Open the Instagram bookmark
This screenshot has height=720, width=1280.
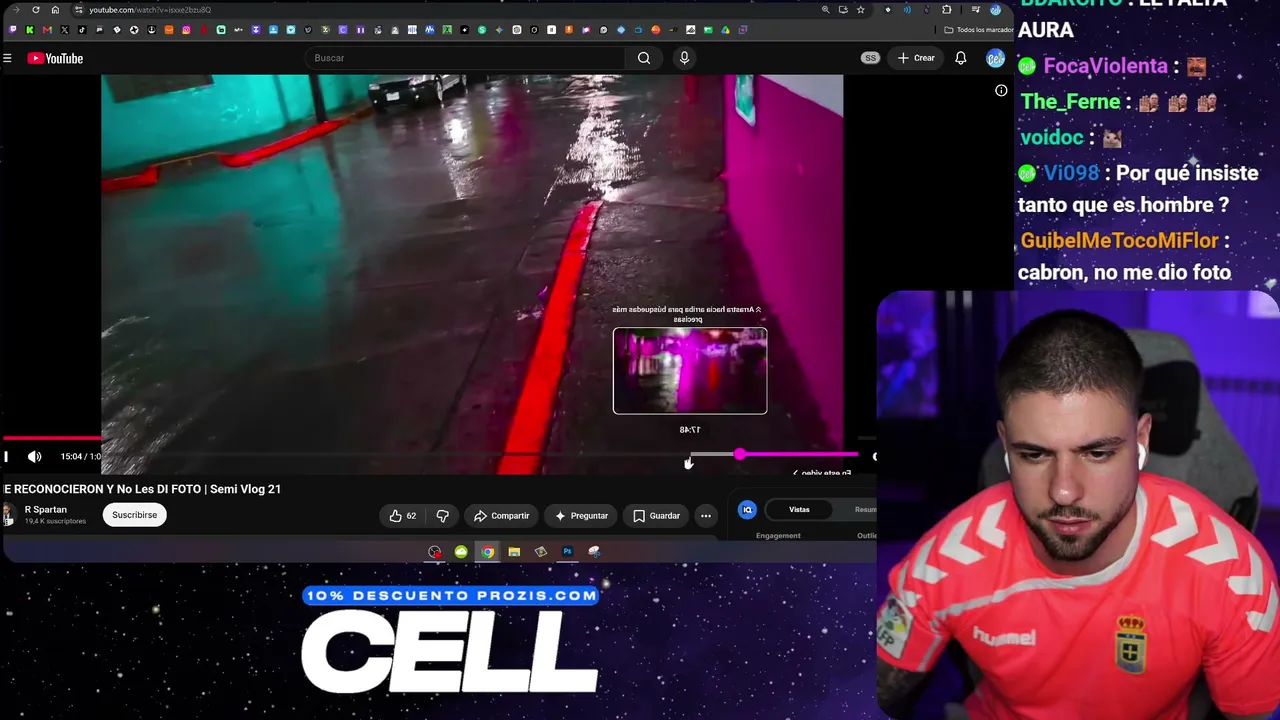(186, 30)
